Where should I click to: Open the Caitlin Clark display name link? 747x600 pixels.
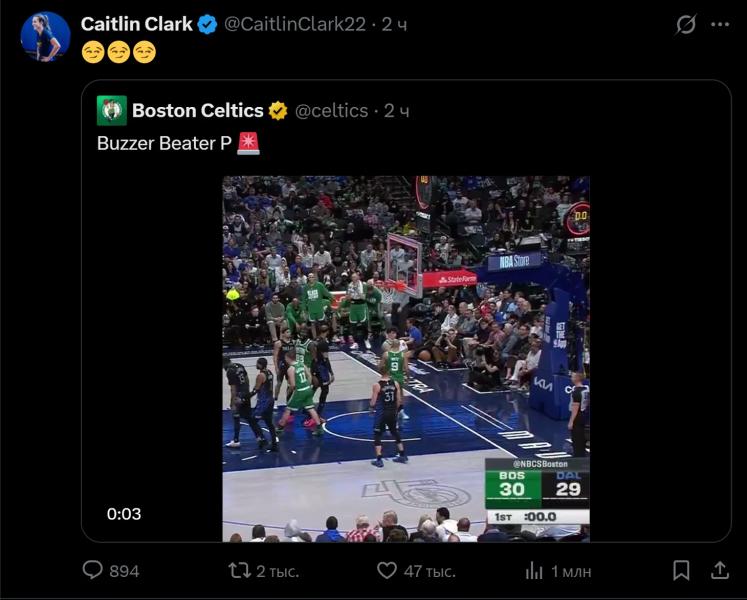(x=136, y=24)
